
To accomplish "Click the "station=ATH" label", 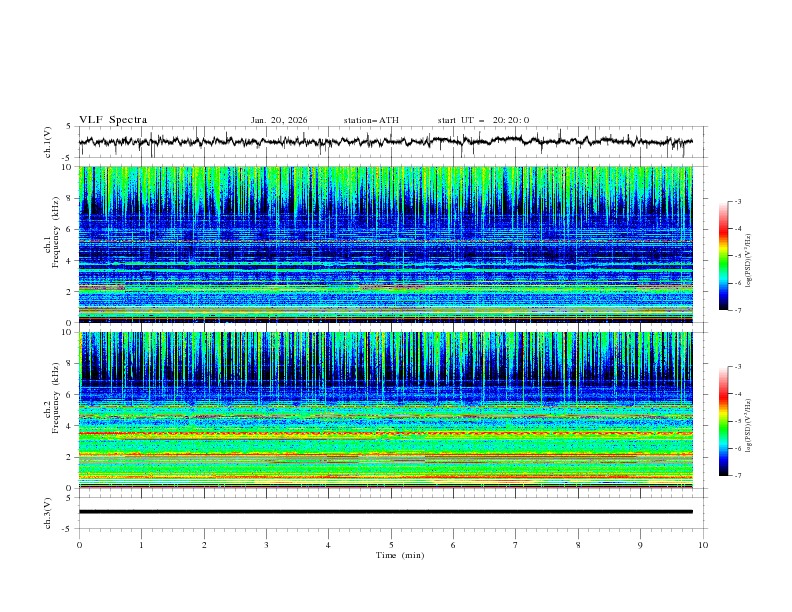I will tap(371, 120).
